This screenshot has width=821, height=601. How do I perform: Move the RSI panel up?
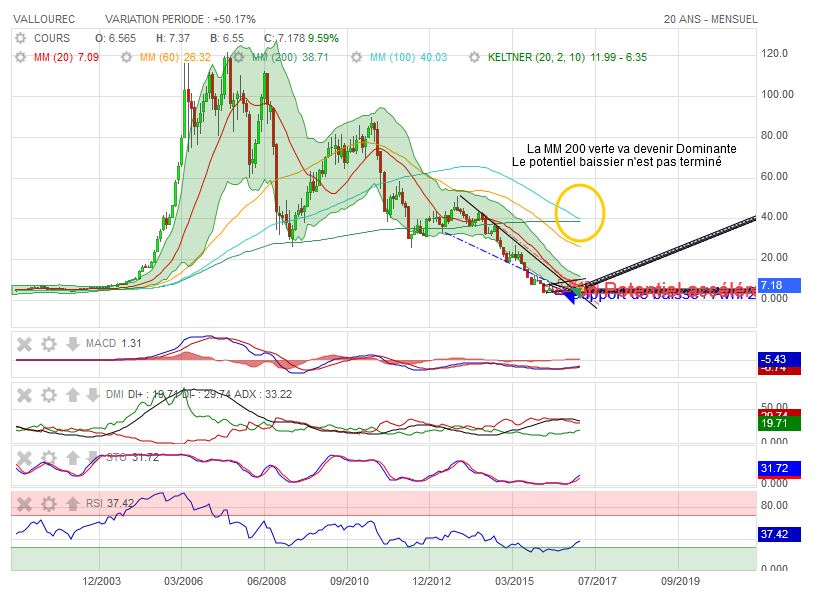(72, 504)
